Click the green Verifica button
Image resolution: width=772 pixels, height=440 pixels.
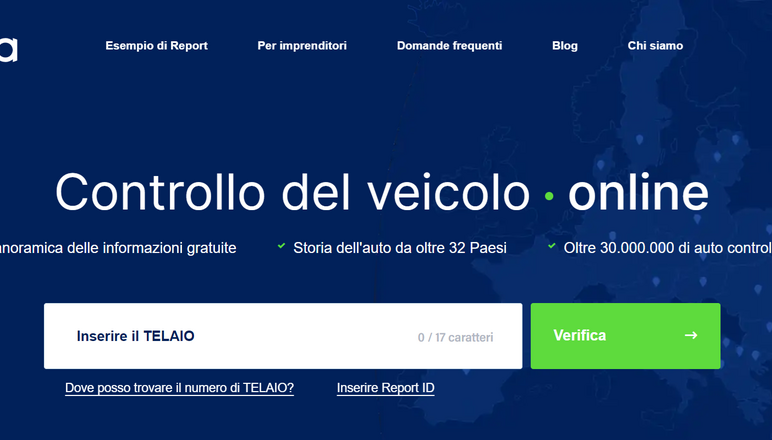pos(625,336)
